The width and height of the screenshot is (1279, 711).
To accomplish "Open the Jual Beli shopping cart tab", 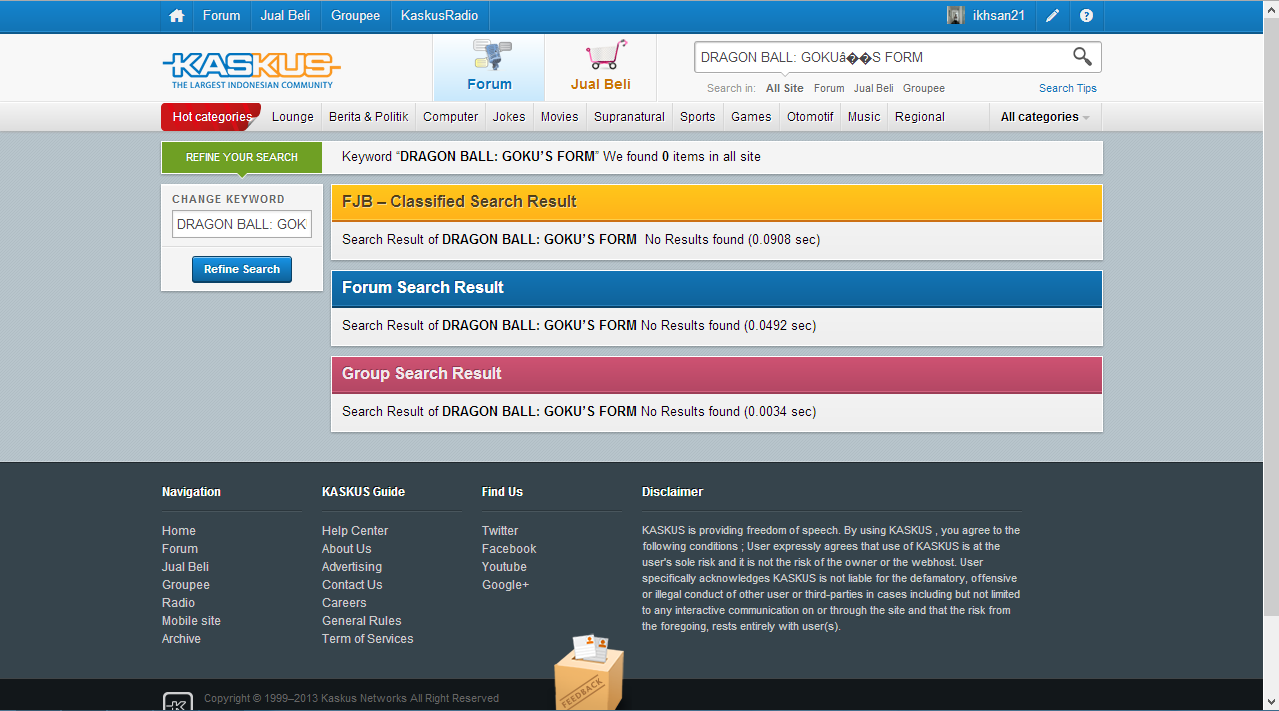I will pos(601,67).
